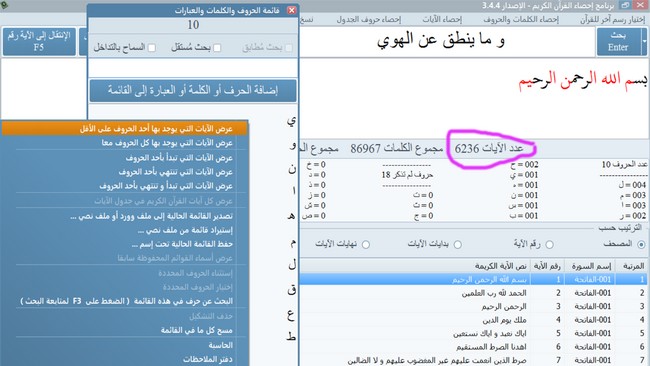
Task: Select the row الحمد لله رب العلمين
Action: pyautogui.click(x=473, y=293)
